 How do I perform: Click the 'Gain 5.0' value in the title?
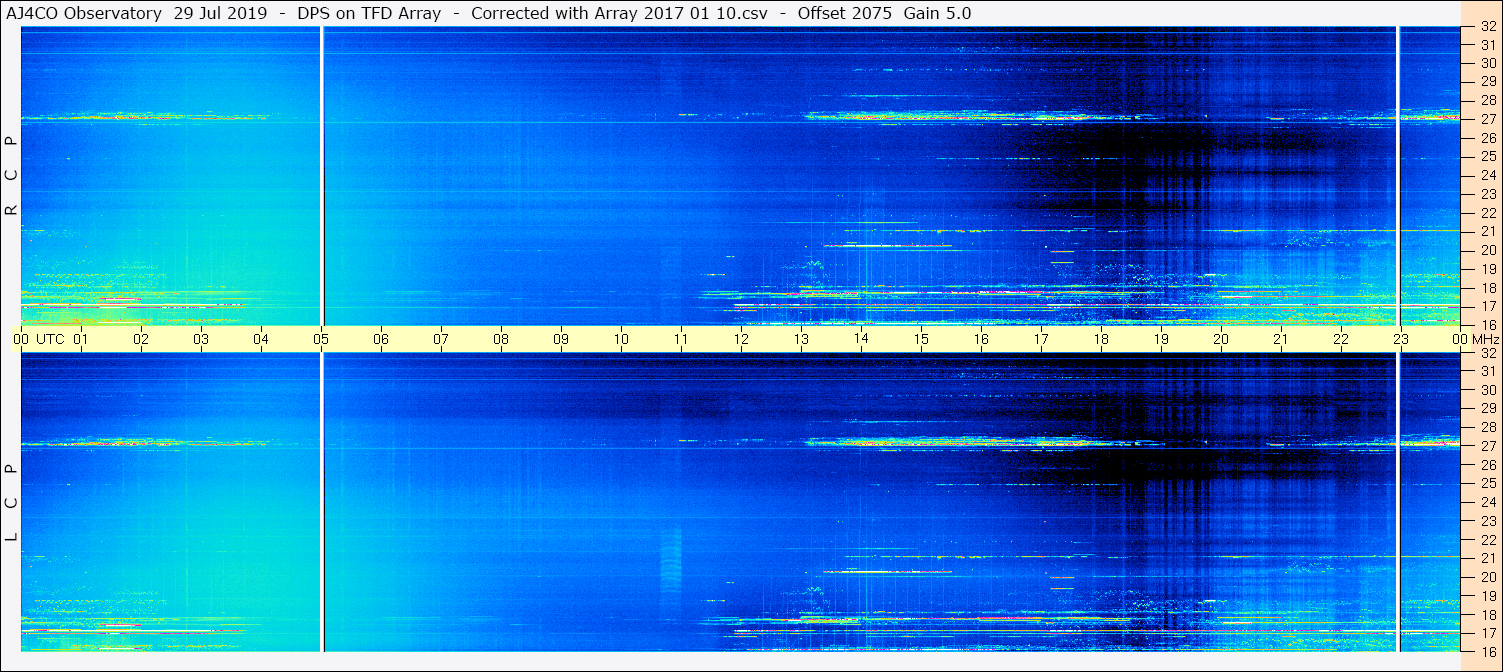937,13
